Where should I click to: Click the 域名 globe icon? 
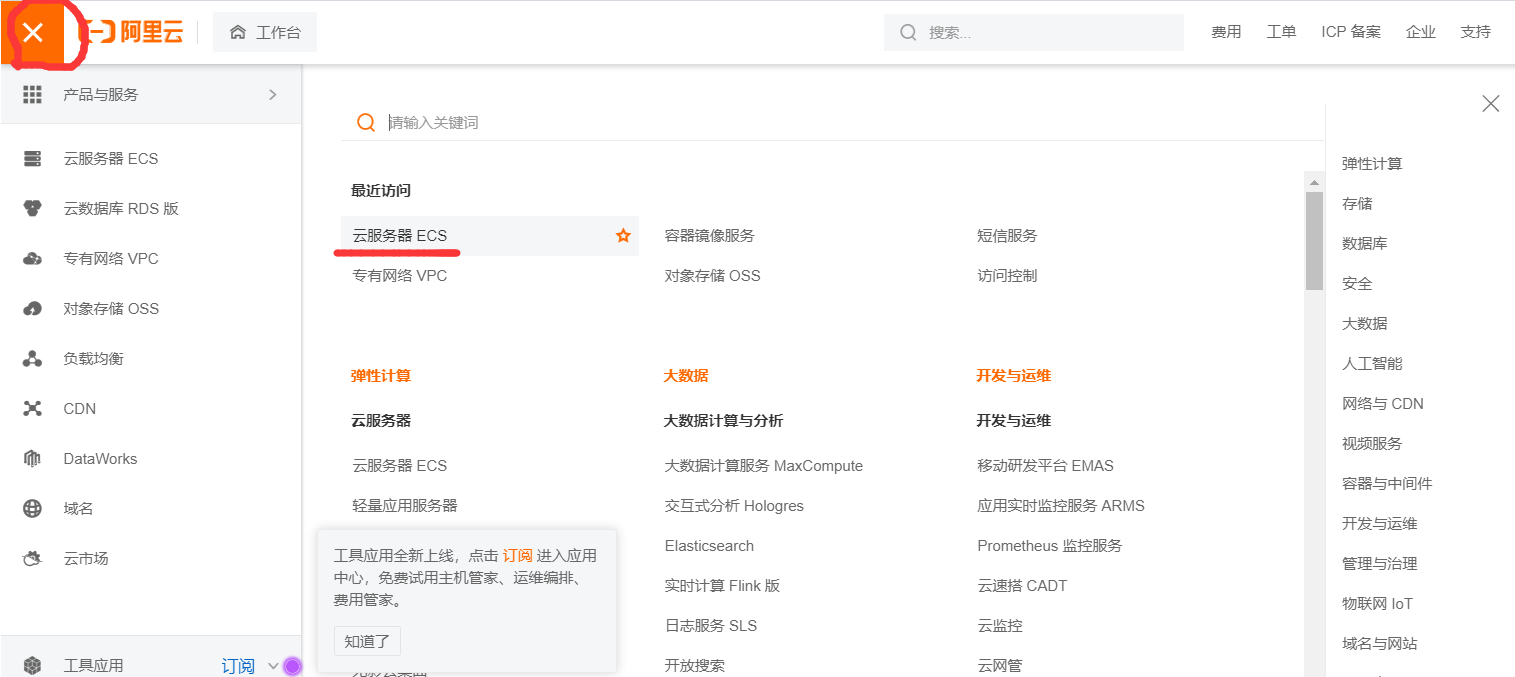pos(32,508)
